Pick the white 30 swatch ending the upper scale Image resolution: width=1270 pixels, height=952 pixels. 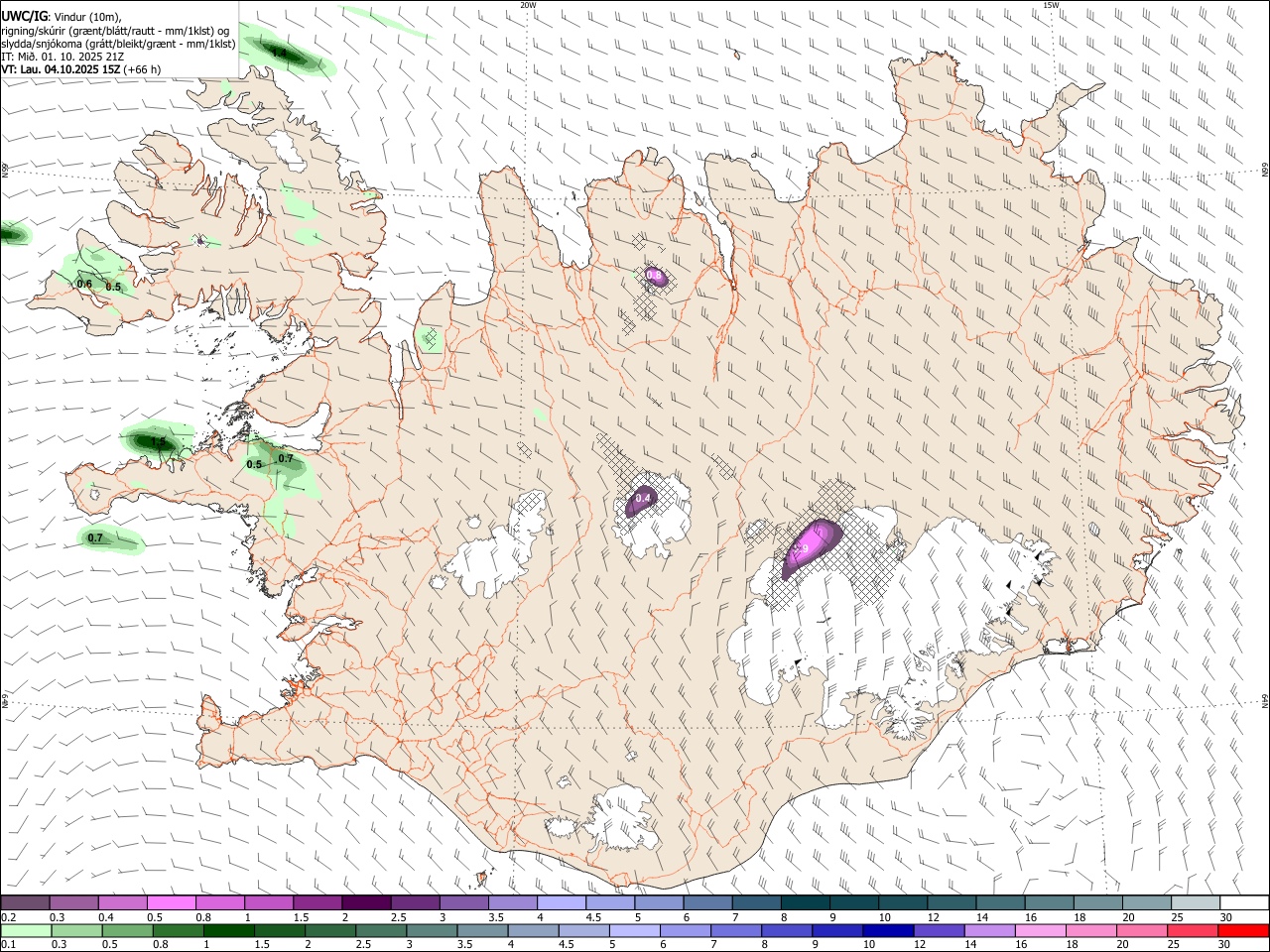click(x=1243, y=903)
